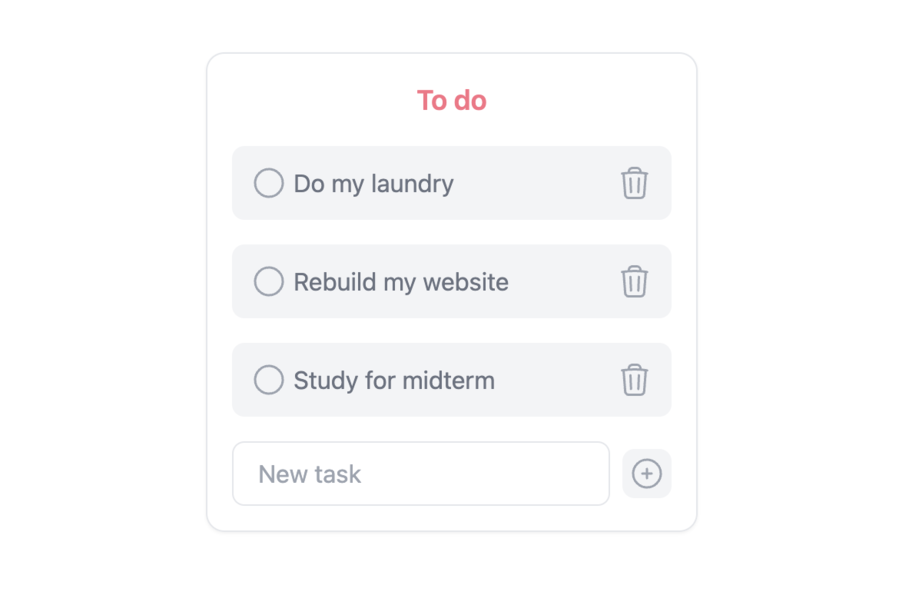The height and width of the screenshot is (600, 899).
Task: Click the Do my laundry task row
Action: coord(374,183)
